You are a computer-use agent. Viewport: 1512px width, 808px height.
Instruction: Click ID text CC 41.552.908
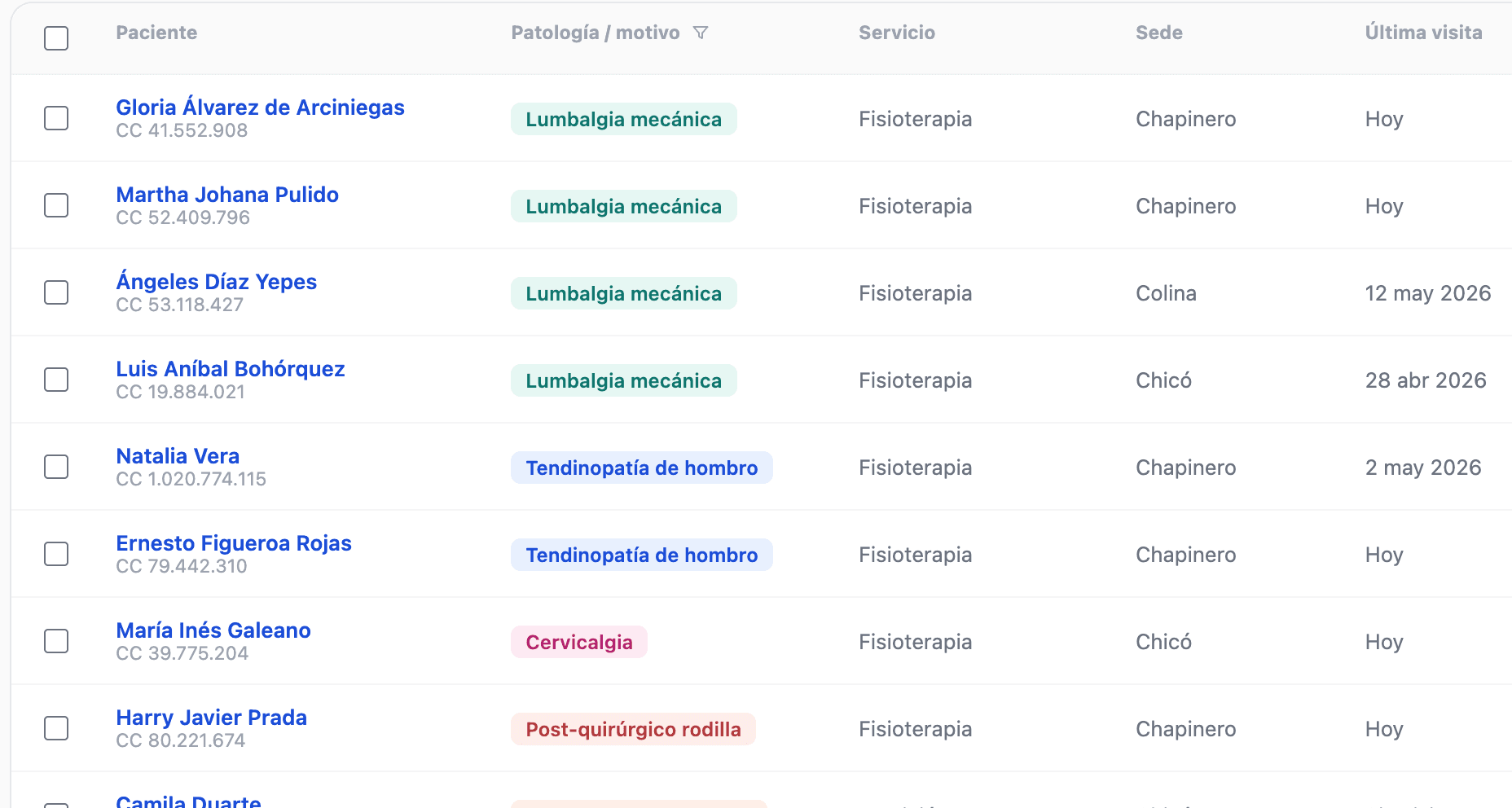(182, 130)
